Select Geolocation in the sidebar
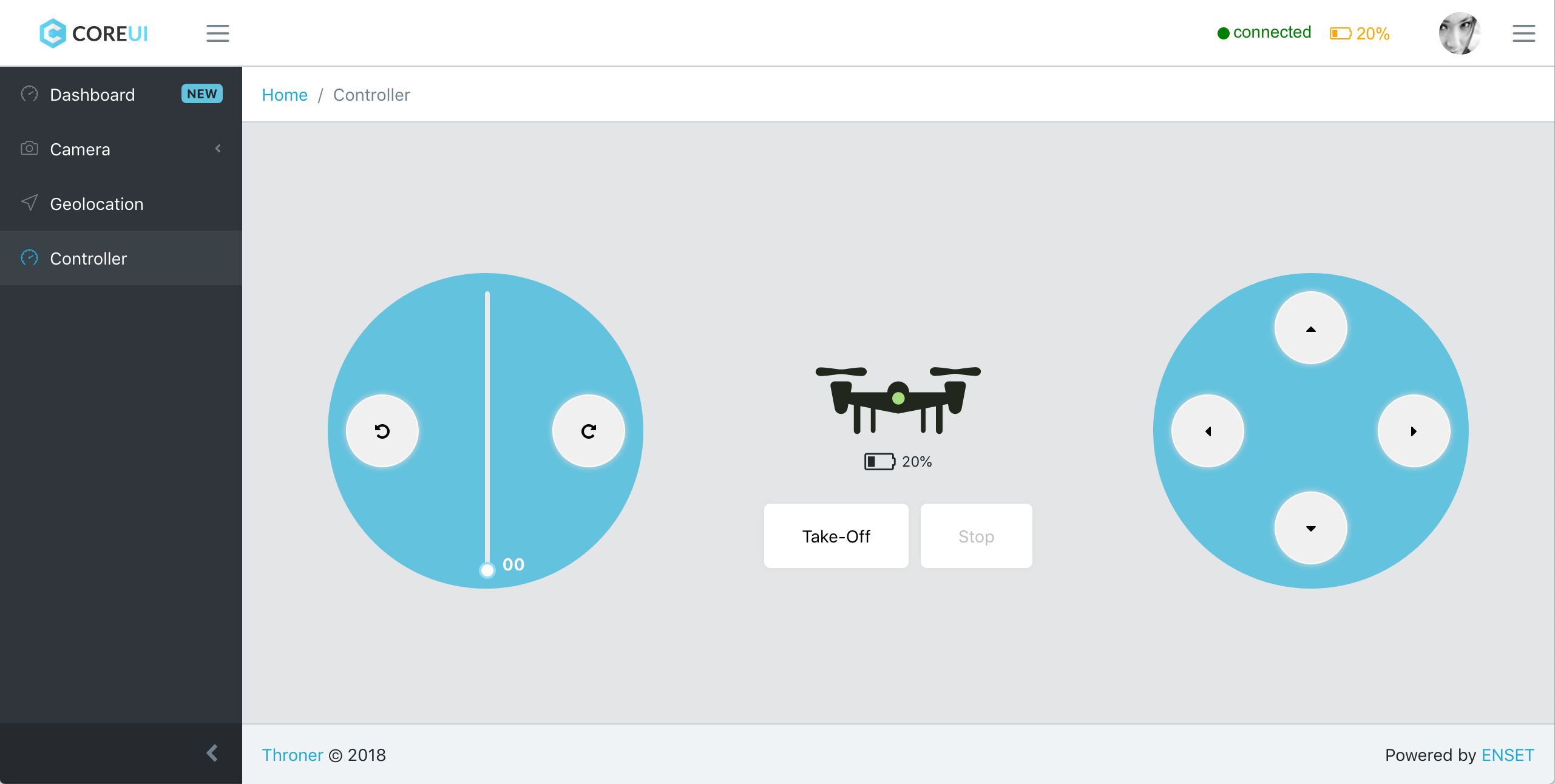This screenshot has width=1555, height=784. point(97,204)
